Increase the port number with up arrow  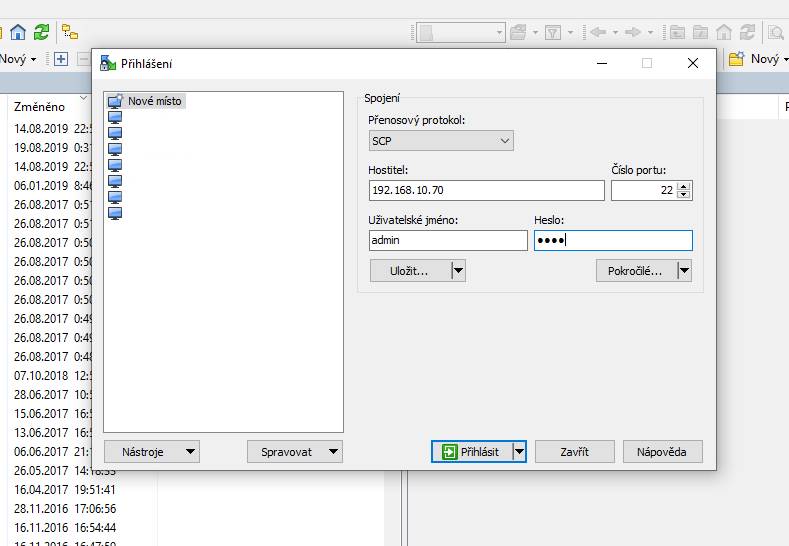[x=684, y=186]
